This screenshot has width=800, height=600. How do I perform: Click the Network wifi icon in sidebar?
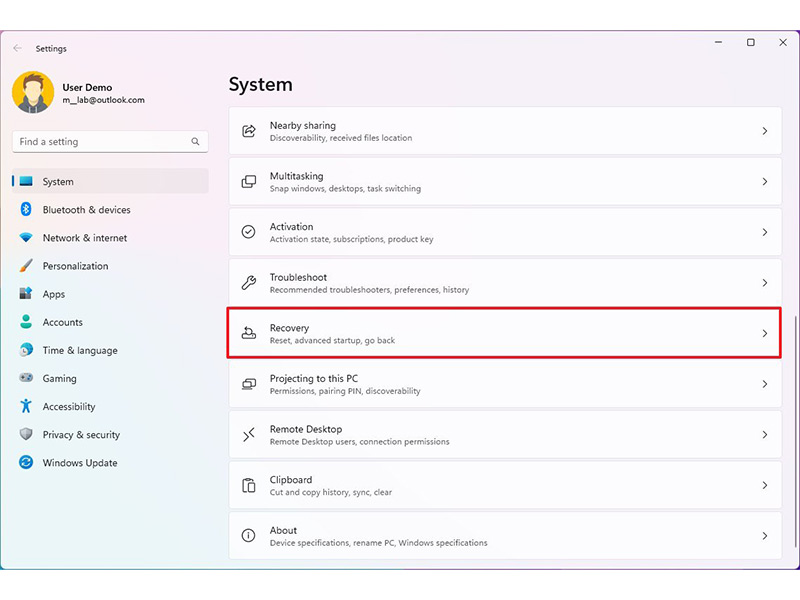click(x=26, y=237)
